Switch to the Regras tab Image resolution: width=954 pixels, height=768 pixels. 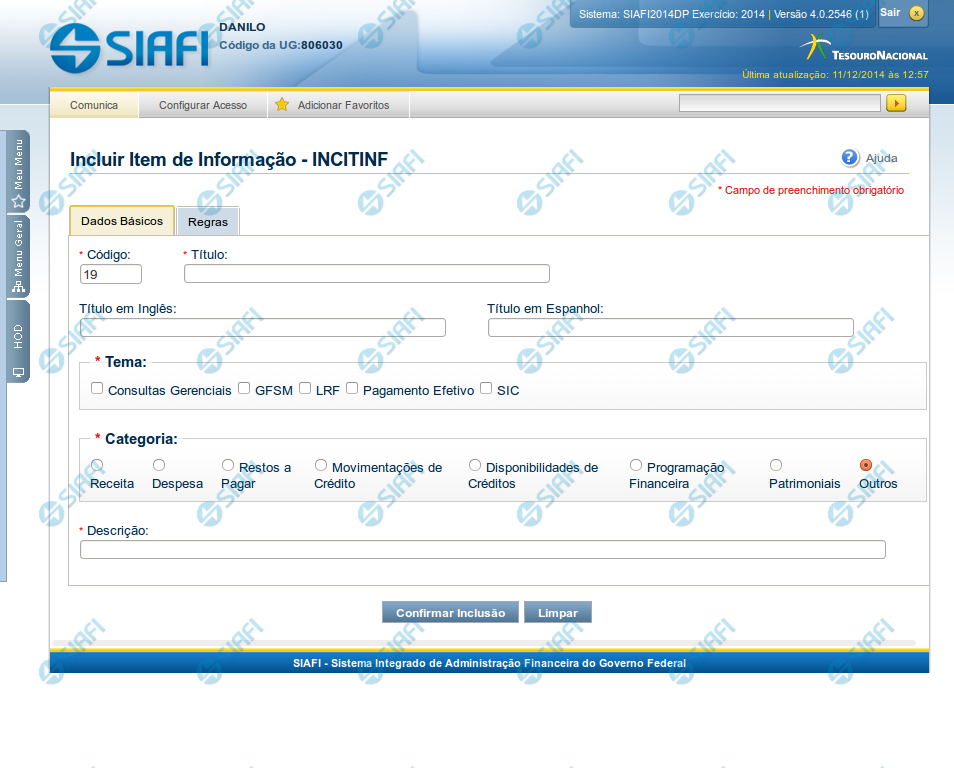[x=208, y=222]
